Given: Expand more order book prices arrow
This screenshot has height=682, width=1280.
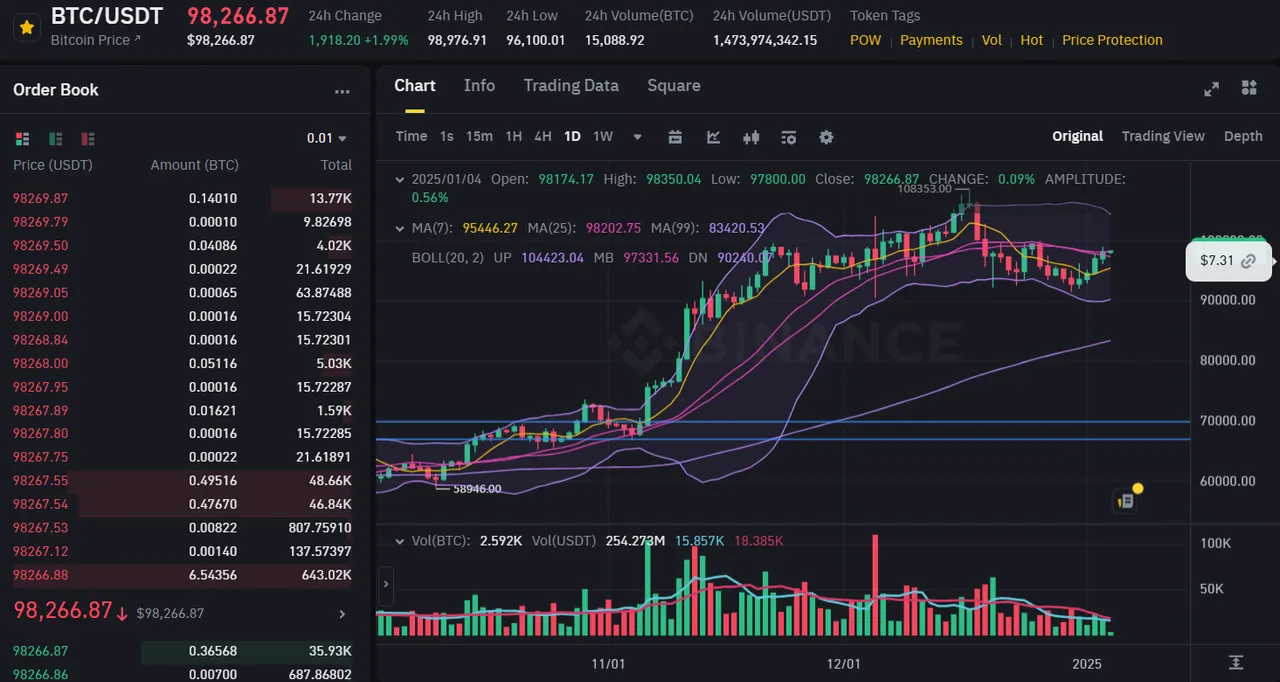Looking at the screenshot, I should (342, 613).
